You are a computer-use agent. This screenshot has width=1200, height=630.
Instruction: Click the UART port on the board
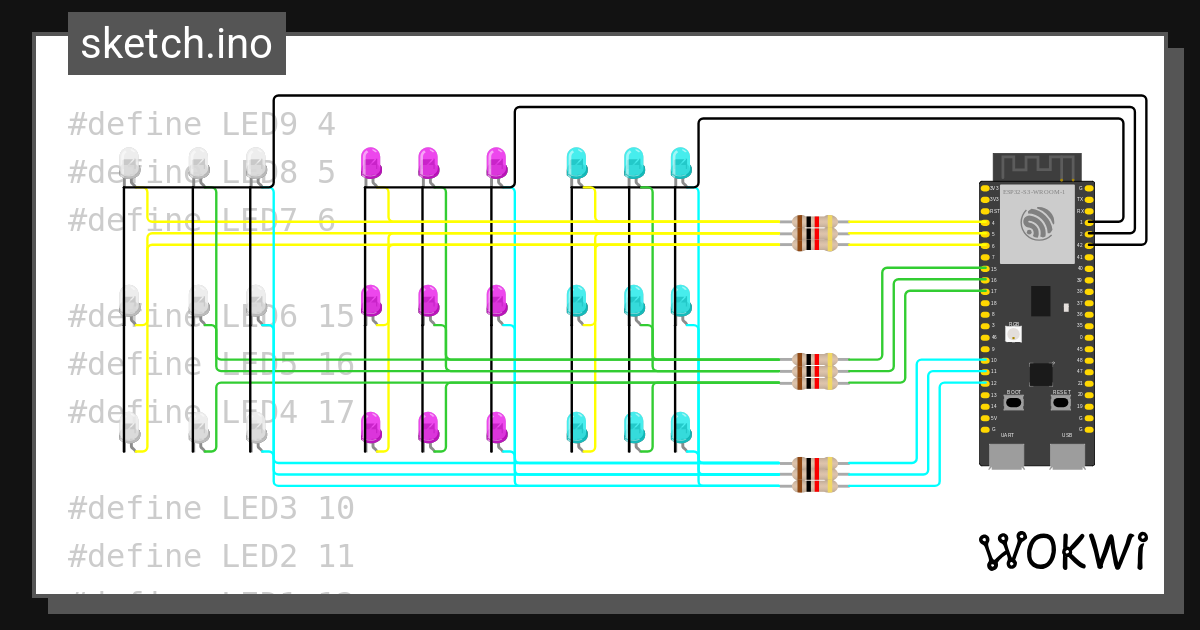pos(1006,456)
